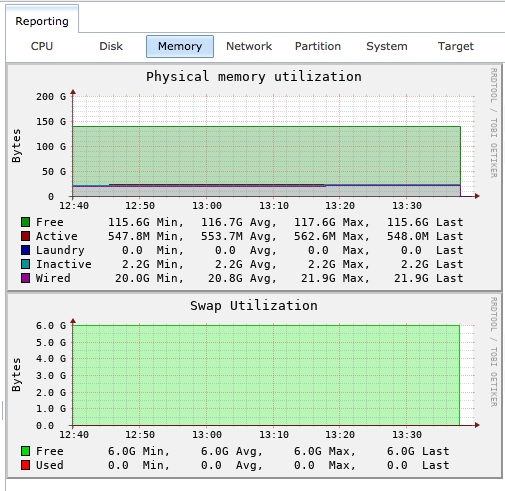
Task: Click the 13:20 marker on swap graph
Action: coord(340,434)
